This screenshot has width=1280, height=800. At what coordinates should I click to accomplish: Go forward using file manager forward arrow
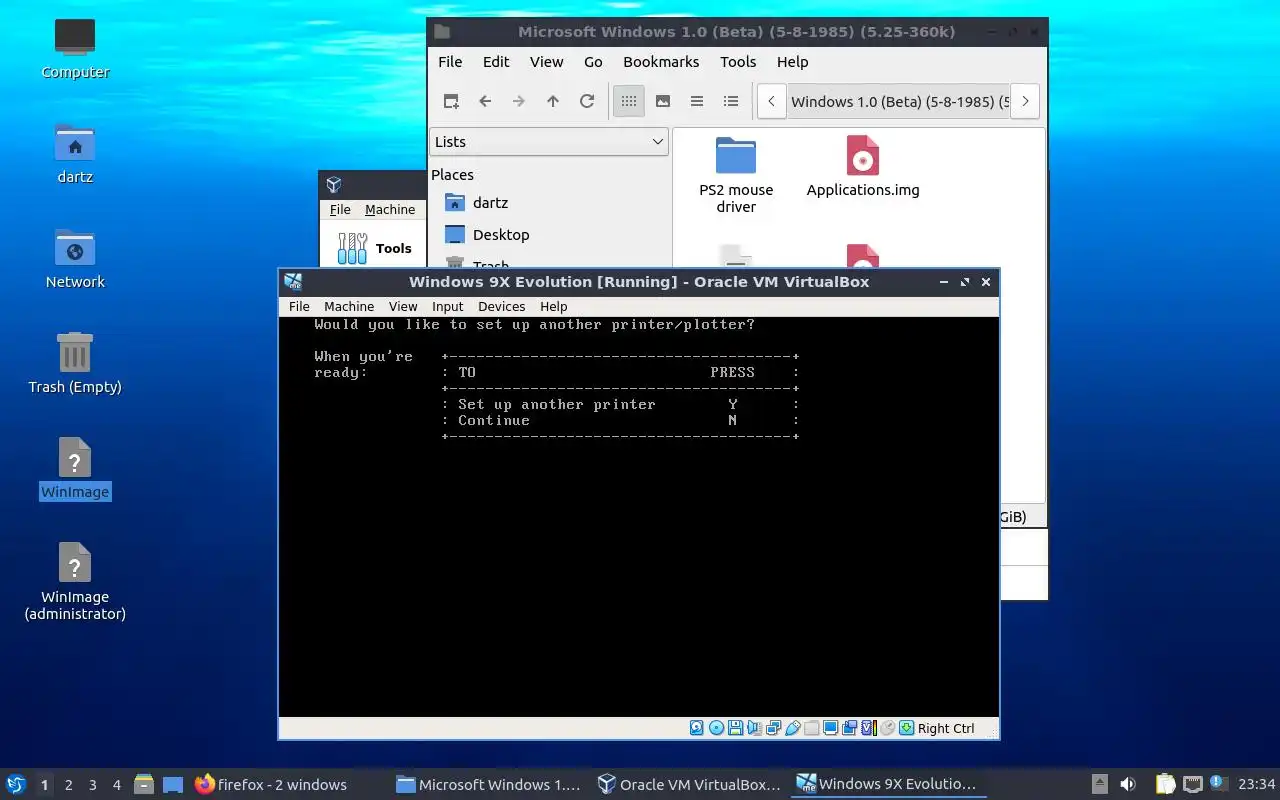tap(519, 101)
